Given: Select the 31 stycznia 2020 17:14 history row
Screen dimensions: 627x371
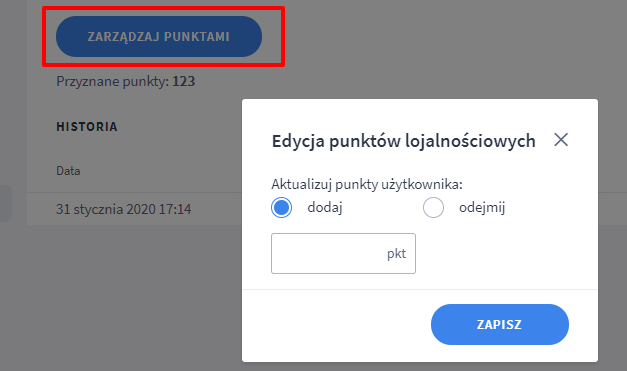Looking at the screenshot, I should click(x=134, y=209).
